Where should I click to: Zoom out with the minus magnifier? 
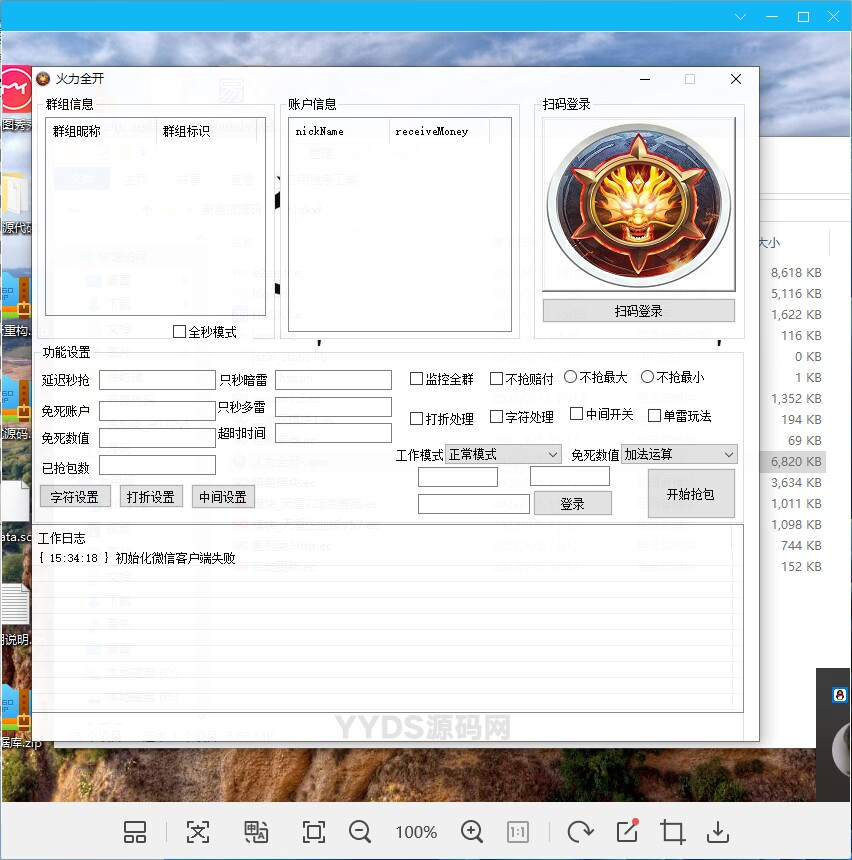360,832
